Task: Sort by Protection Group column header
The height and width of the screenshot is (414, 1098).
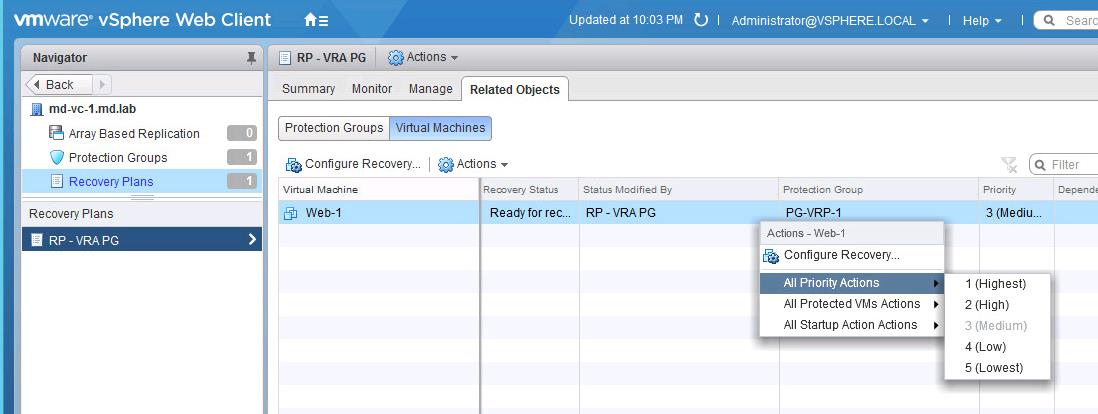Action: pyautogui.click(x=879, y=190)
